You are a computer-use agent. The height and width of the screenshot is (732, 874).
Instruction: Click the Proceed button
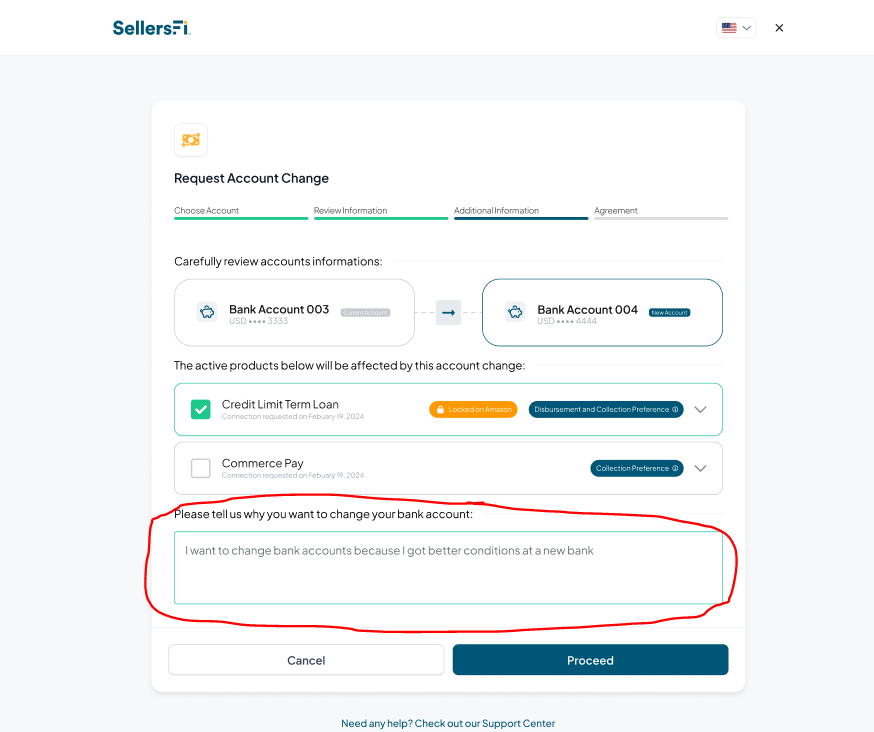[590, 660]
